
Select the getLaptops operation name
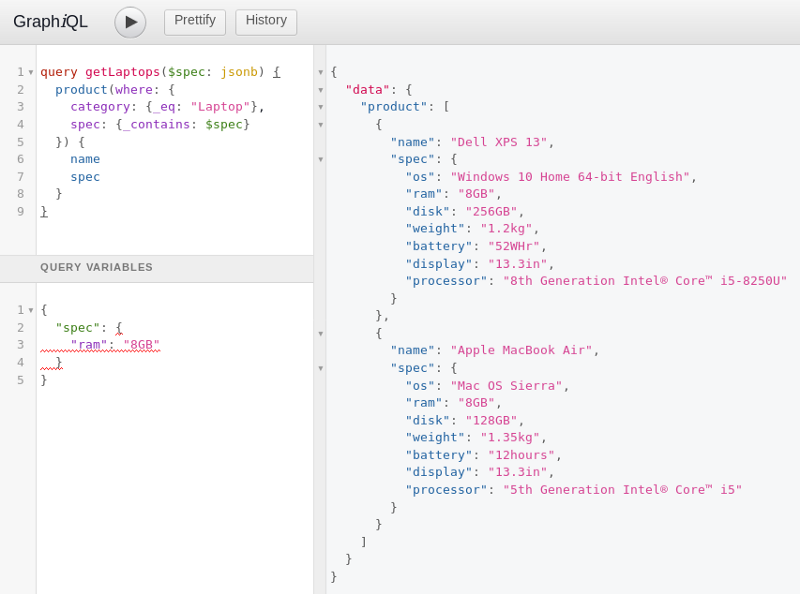tap(122, 72)
